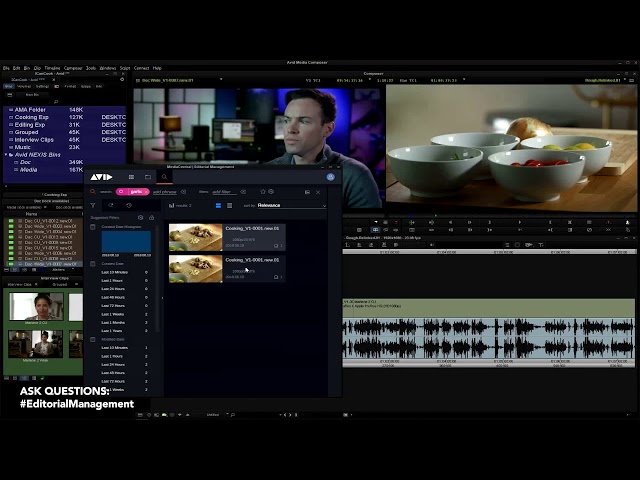Reset suggested filters with circular icon
This screenshot has width=640, height=480.
tap(140, 218)
